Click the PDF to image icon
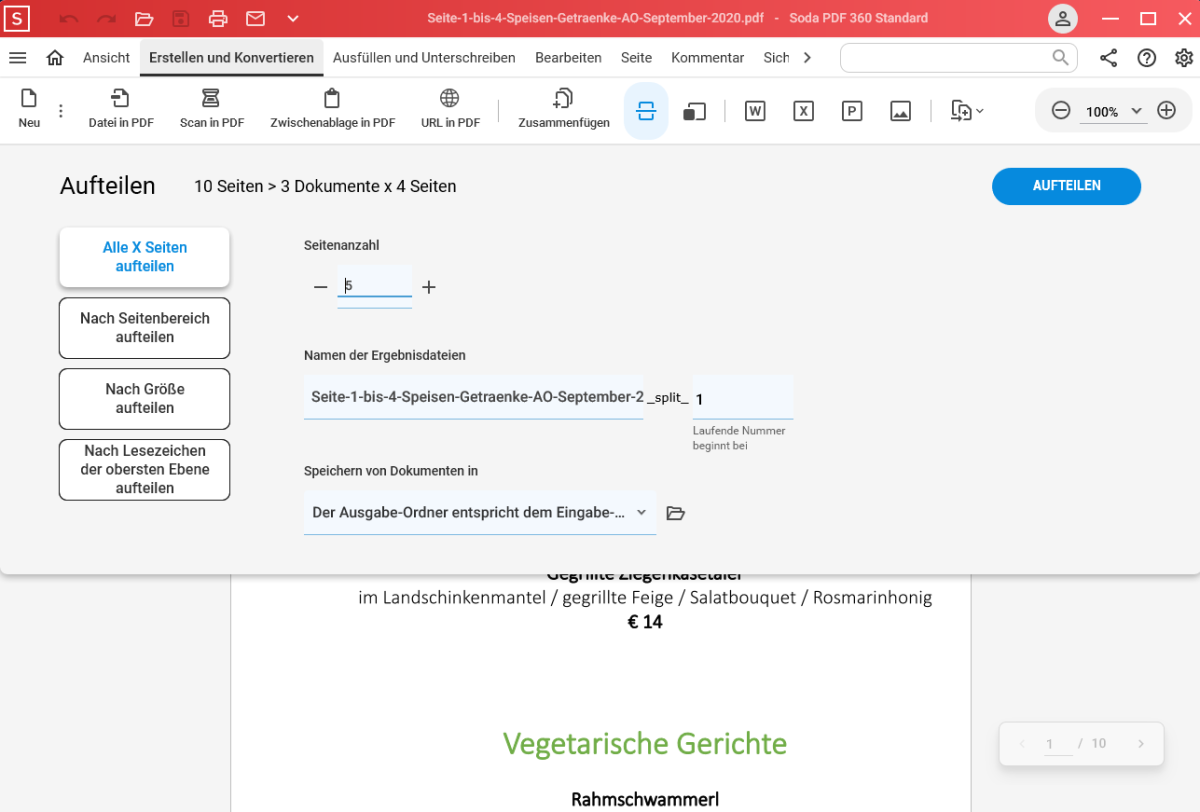Image resolution: width=1200 pixels, height=812 pixels. click(900, 111)
